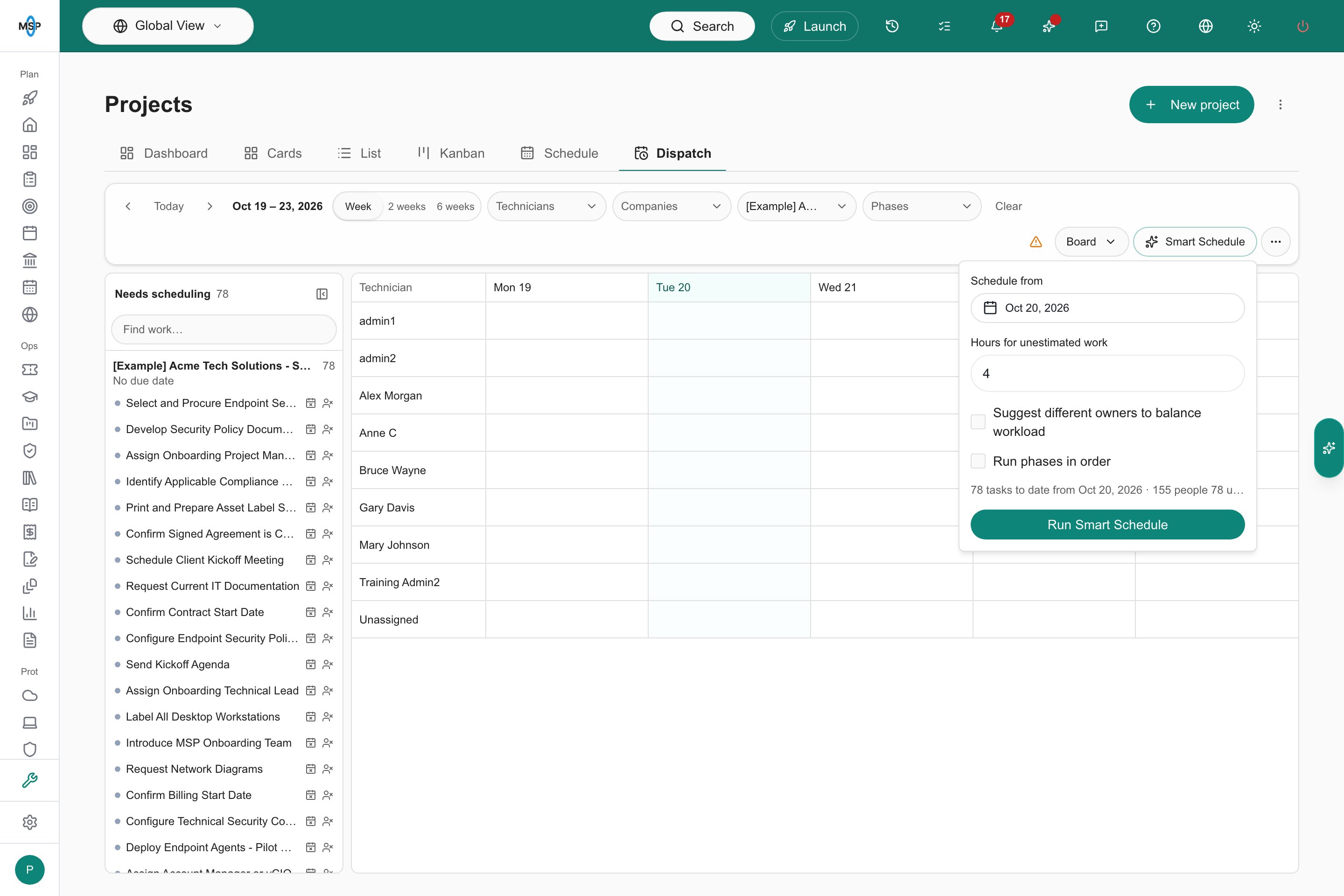Expand the Companies filter dropdown

click(672, 206)
